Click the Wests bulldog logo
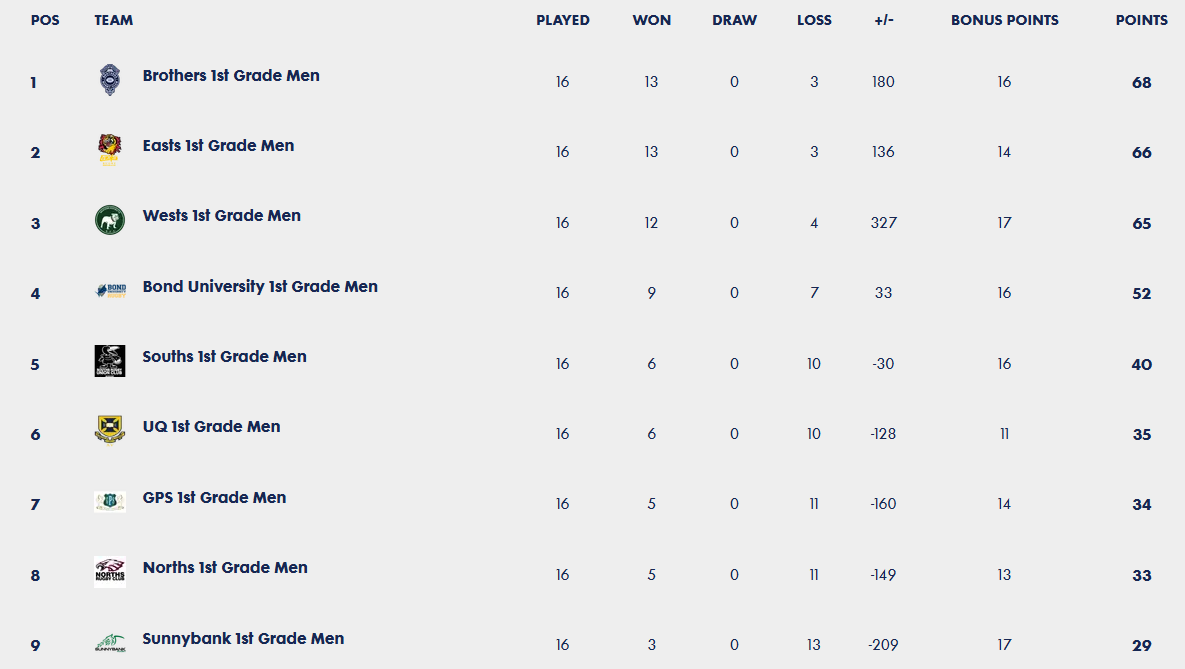Viewport: 1185px width, 669px height. coord(110,220)
